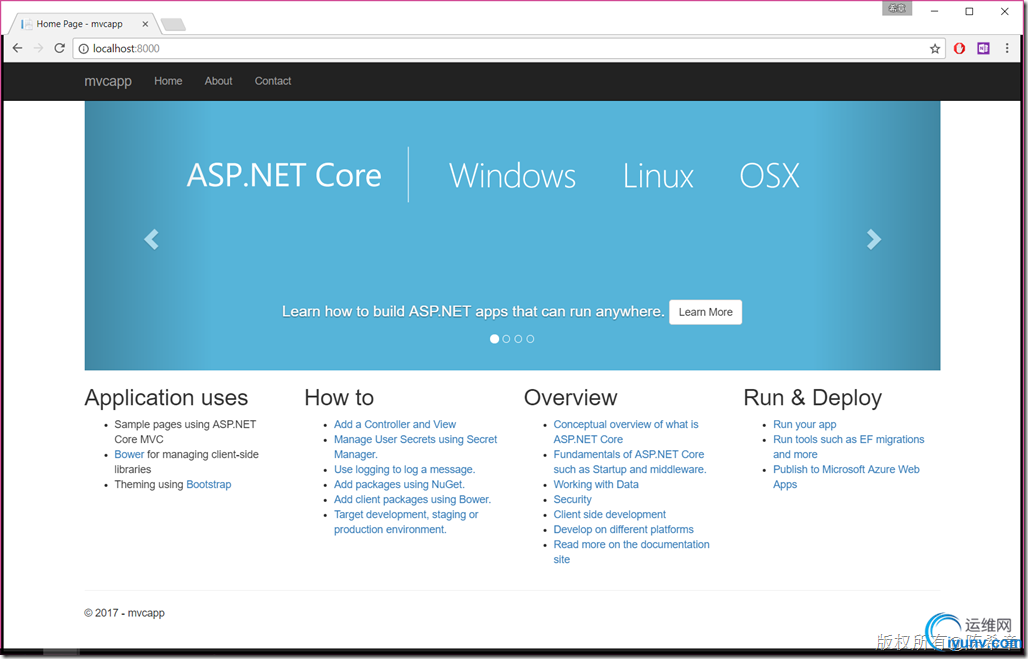Screen dimensions: 1028x659
Task: Click the Overview heading
Action: (x=570, y=397)
